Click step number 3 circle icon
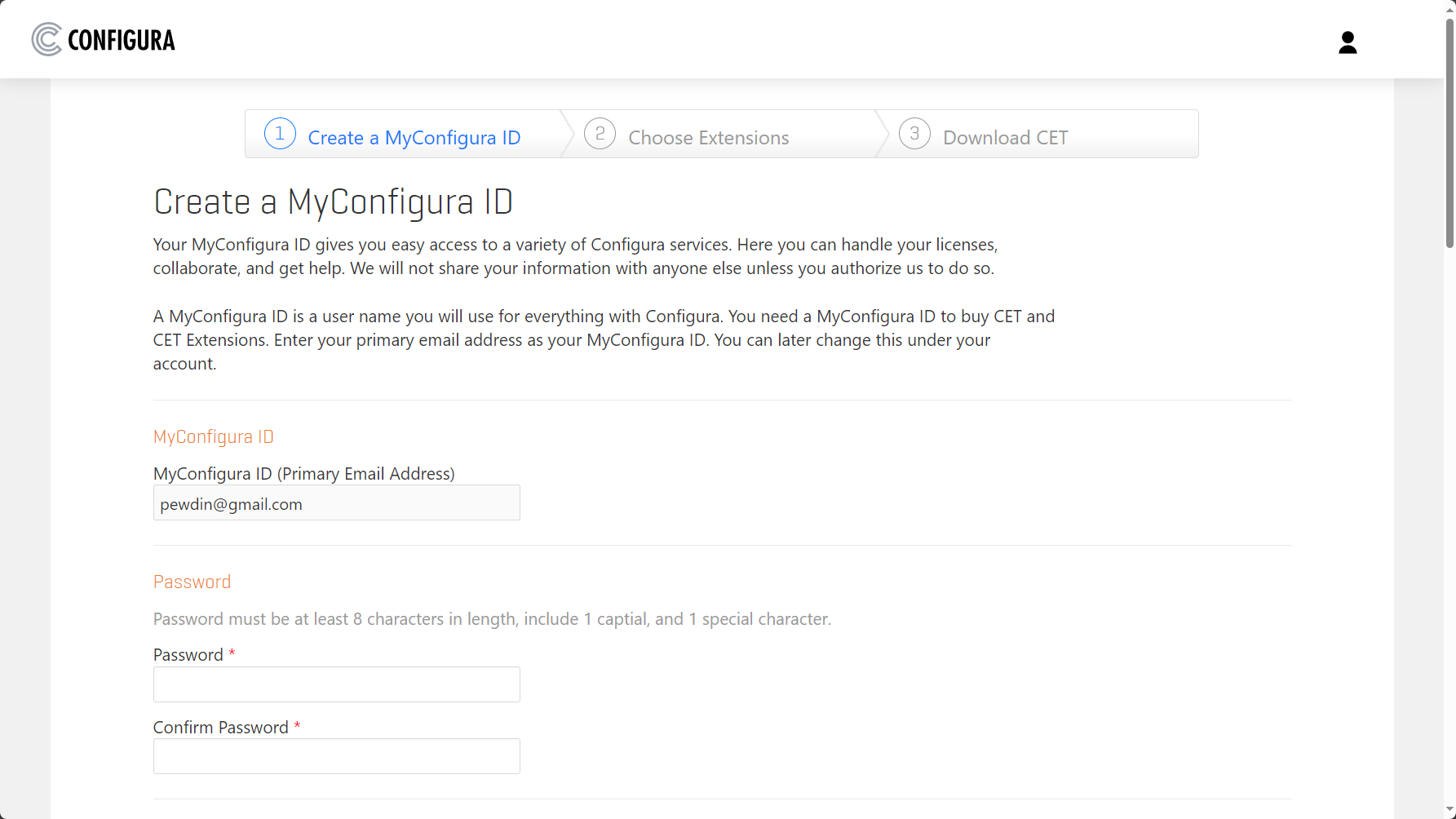The height and width of the screenshot is (819, 1456). (914, 133)
